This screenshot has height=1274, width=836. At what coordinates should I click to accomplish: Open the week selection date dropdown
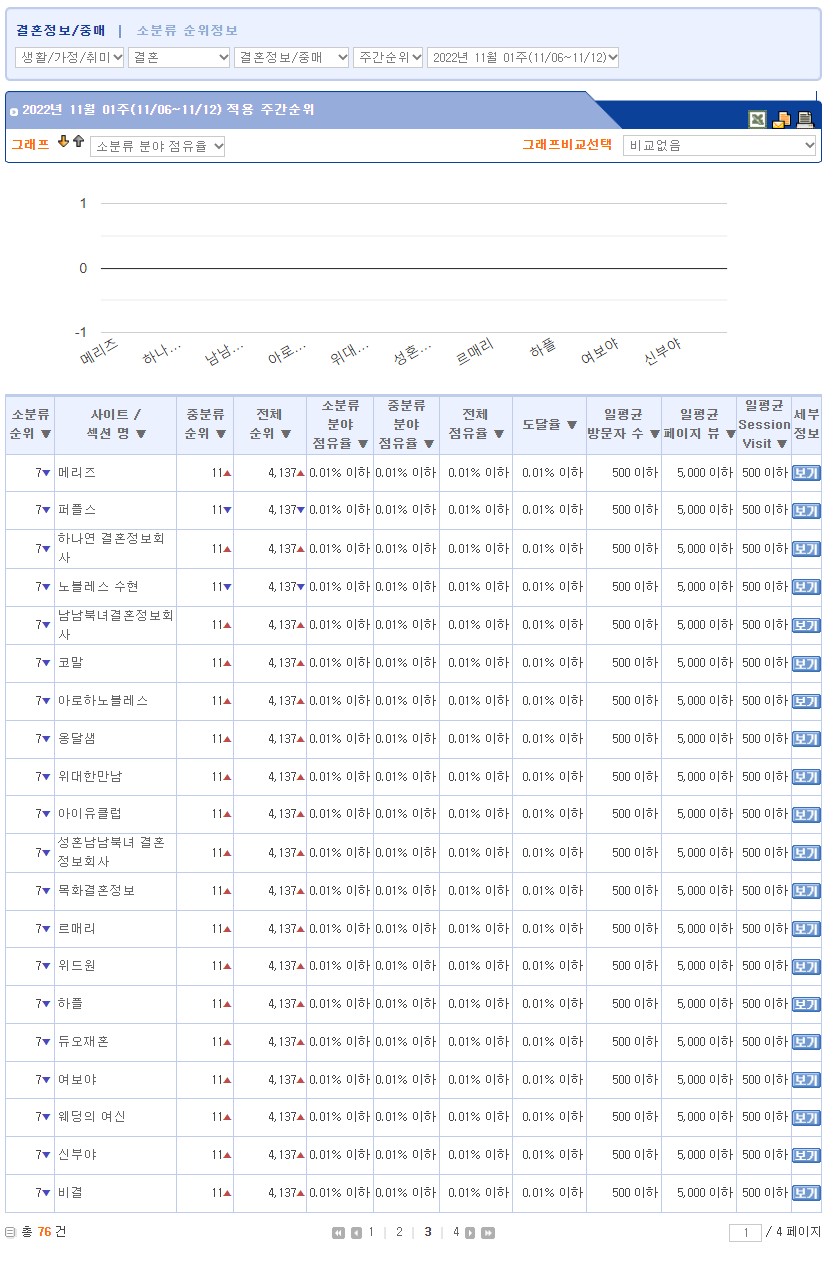click(523, 58)
